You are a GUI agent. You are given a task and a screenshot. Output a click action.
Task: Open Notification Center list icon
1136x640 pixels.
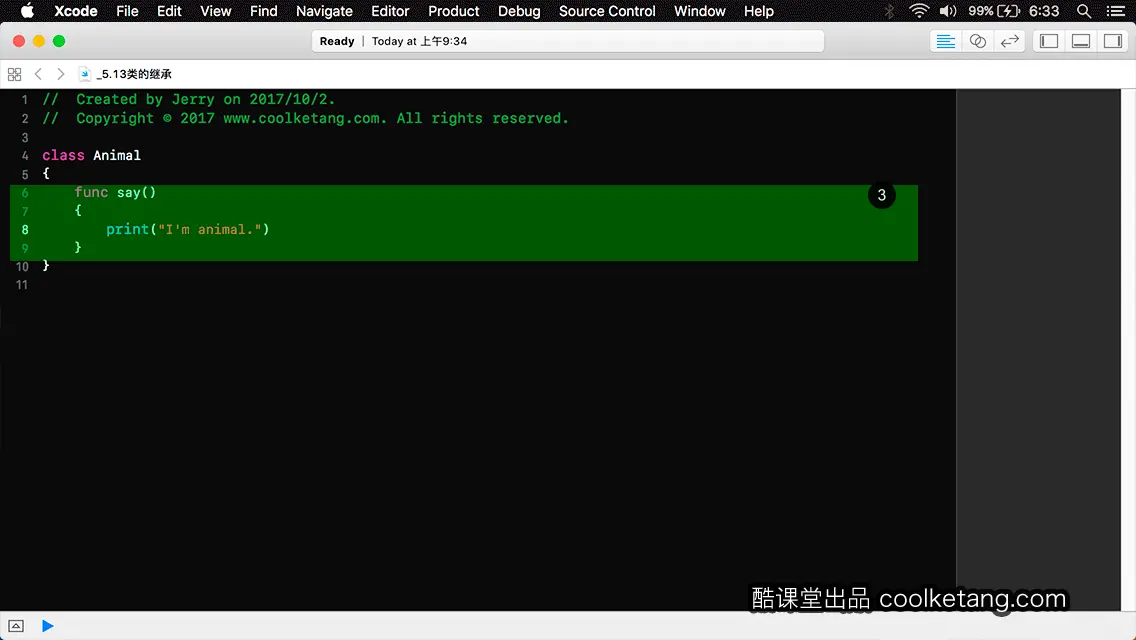pos(1116,11)
